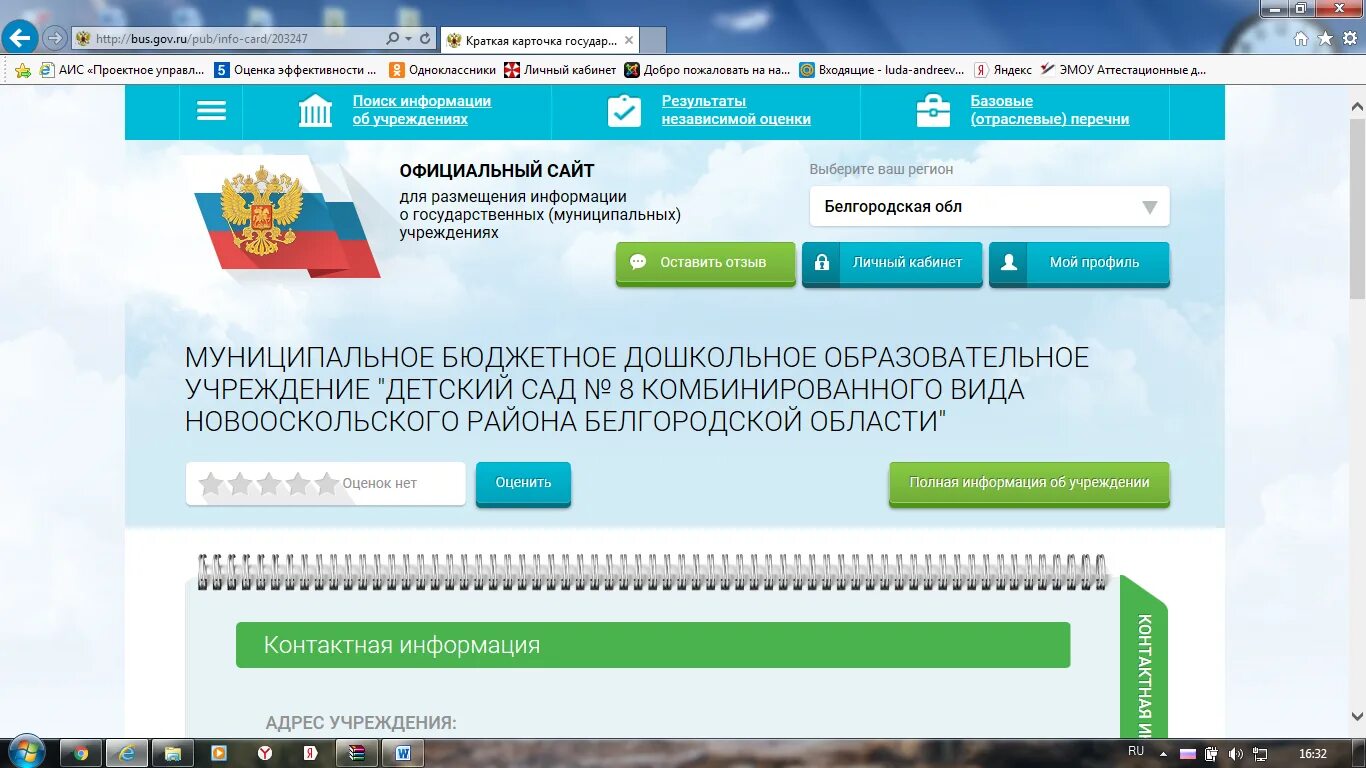This screenshot has height=768, width=1366.
Task: Click the briefcase icon in site header
Action: coord(933,111)
